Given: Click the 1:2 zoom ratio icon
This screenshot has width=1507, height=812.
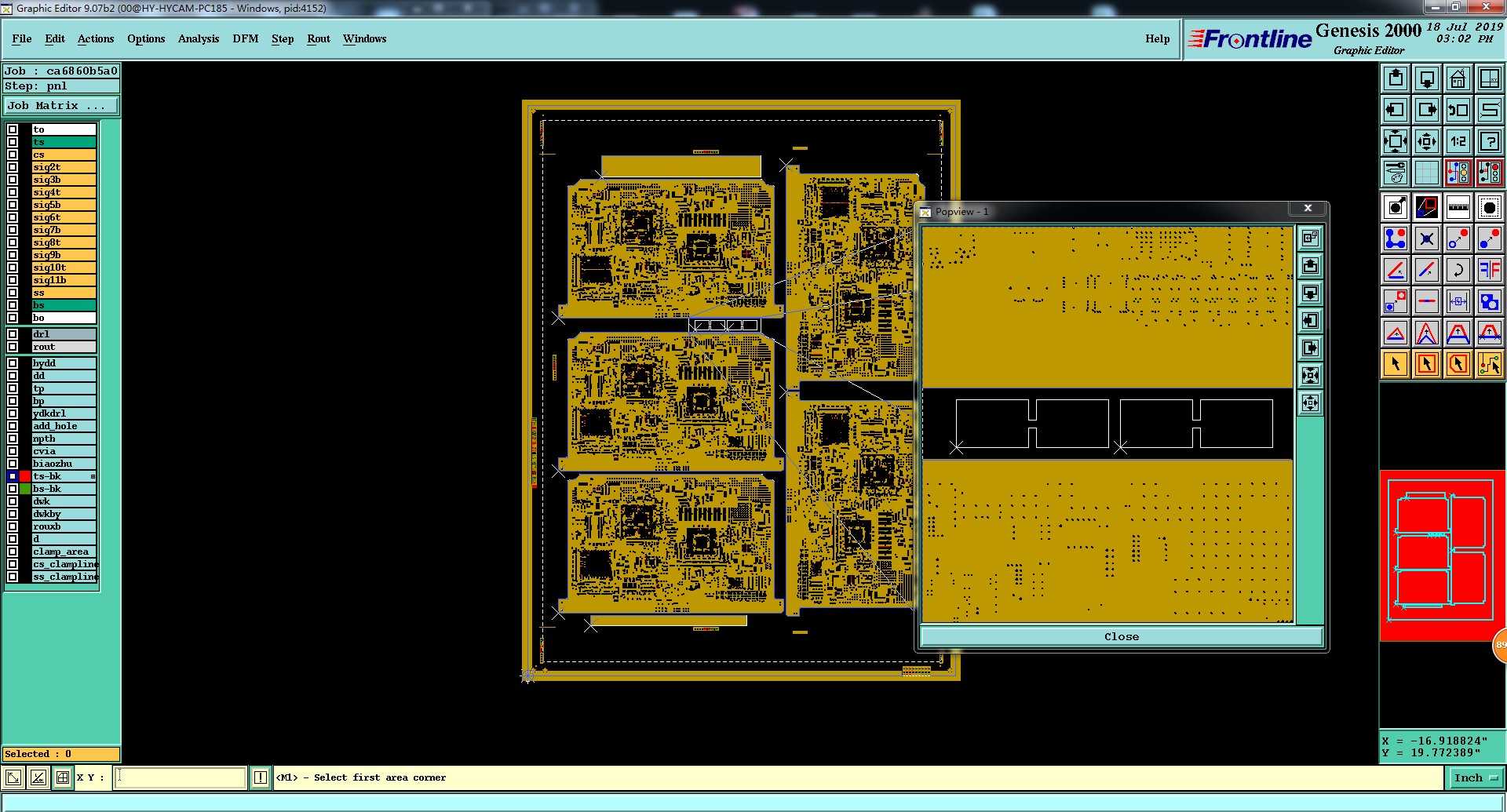Looking at the screenshot, I should (1458, 141).
